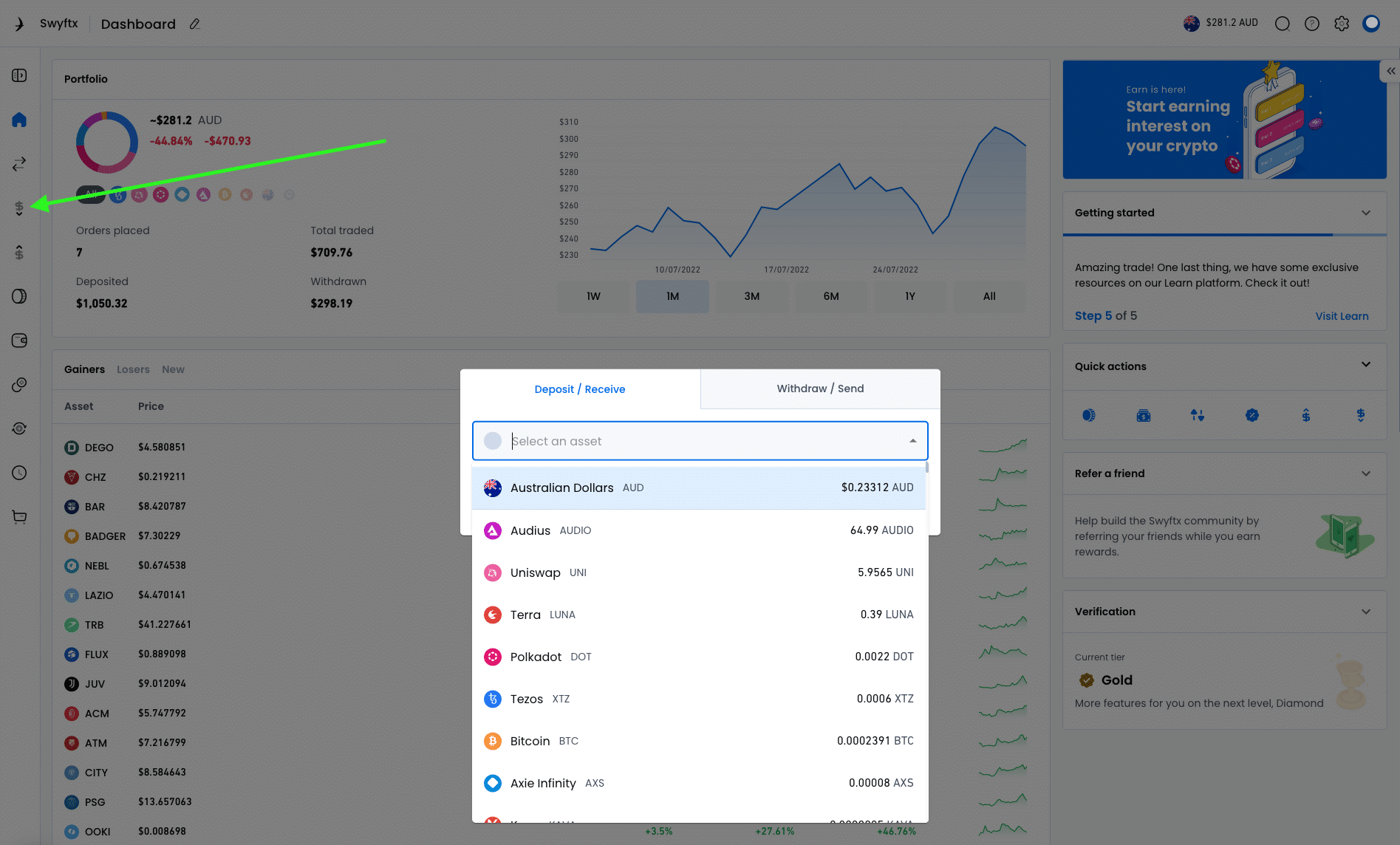
Task: Switch to New tab
Action: 173,369
